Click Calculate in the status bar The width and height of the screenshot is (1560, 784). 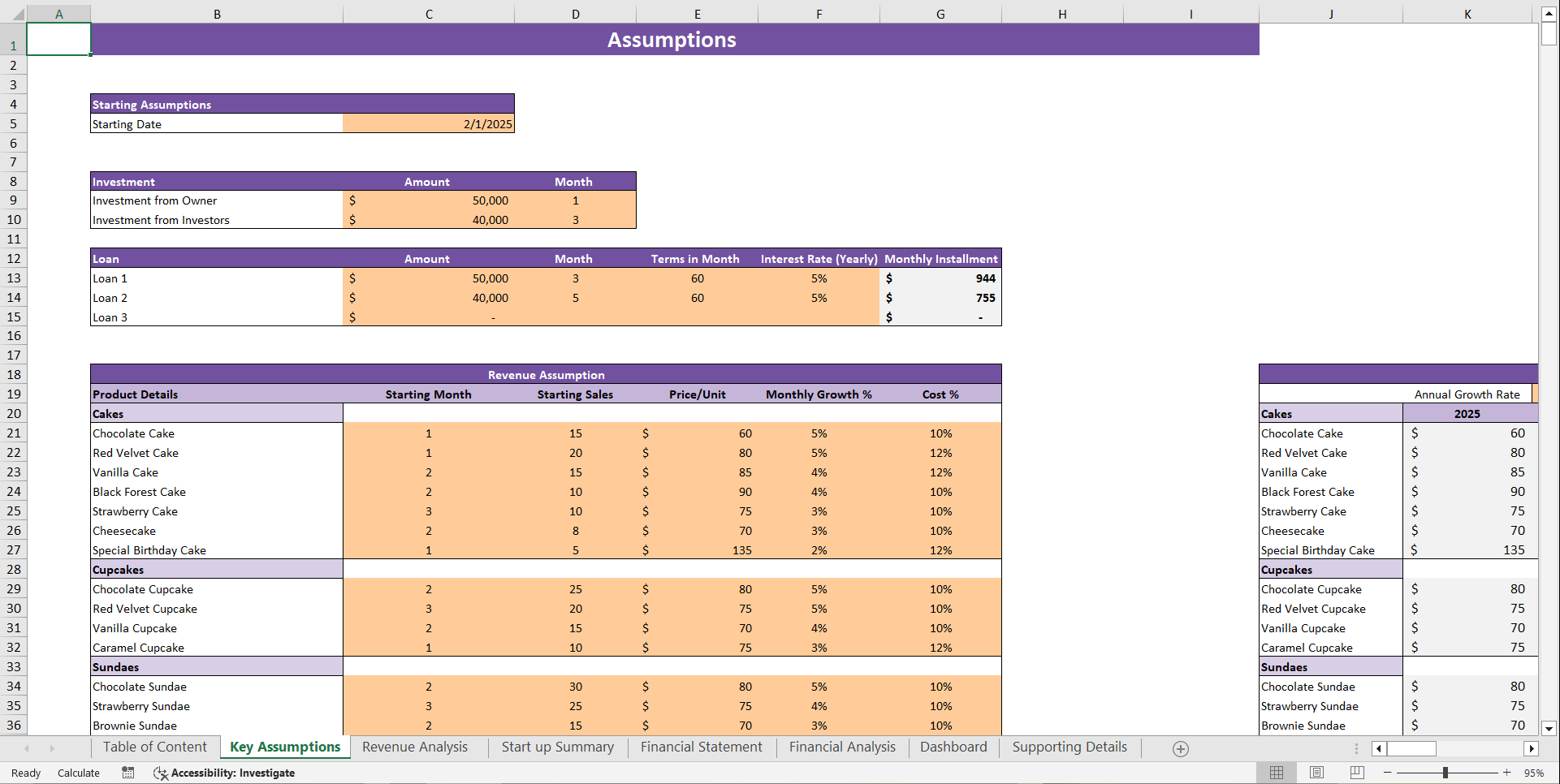(78, 773)
